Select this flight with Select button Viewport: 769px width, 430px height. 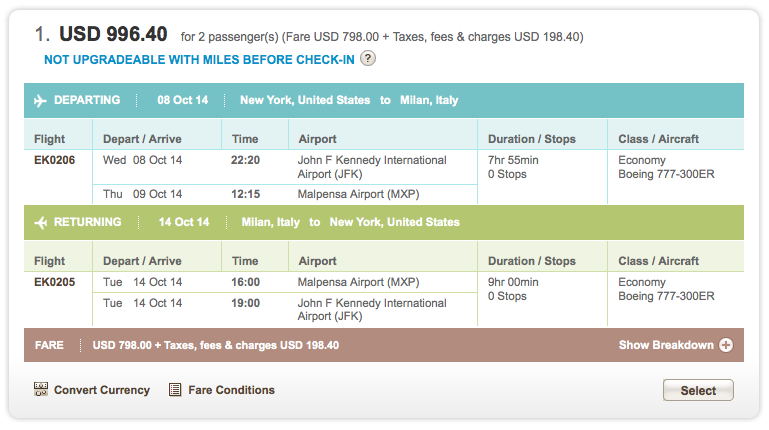[698, 390]
